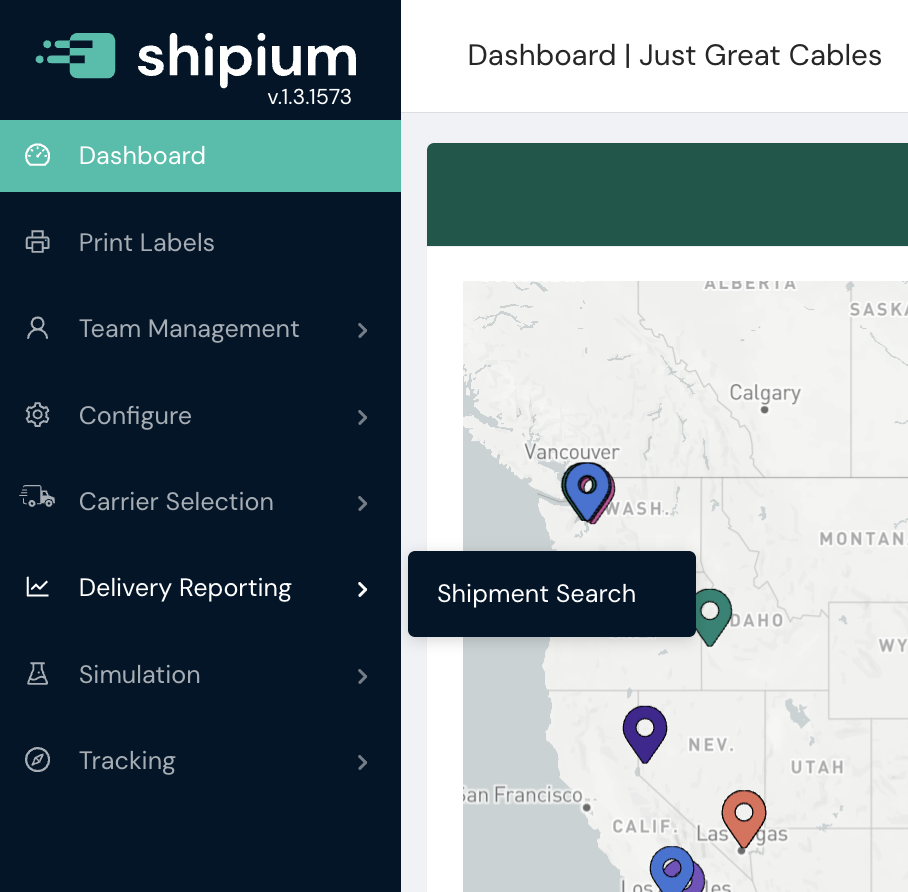Viewport: 908px width, 892px height.
Task: Click the Dashboard | Just Great Cables title
Action: [x=675, y=56]
